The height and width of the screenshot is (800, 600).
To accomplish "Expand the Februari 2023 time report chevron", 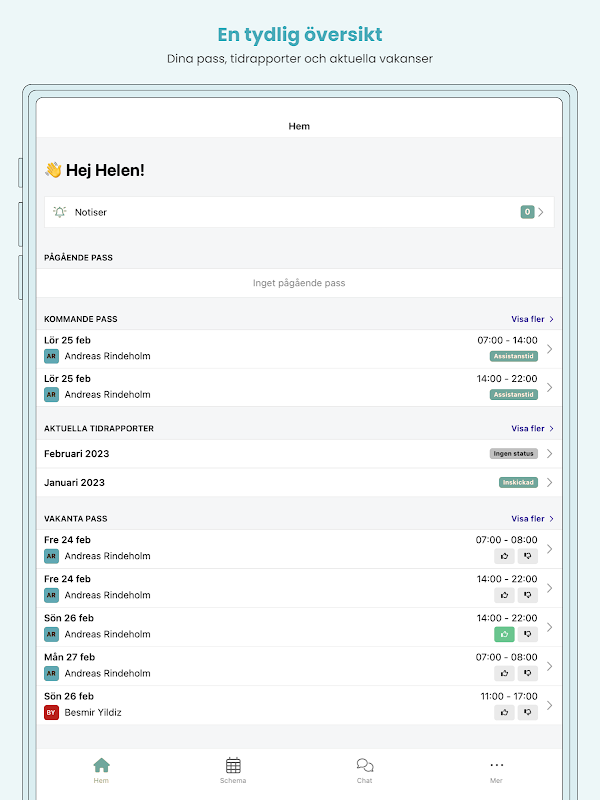I will tap(550, 454).
